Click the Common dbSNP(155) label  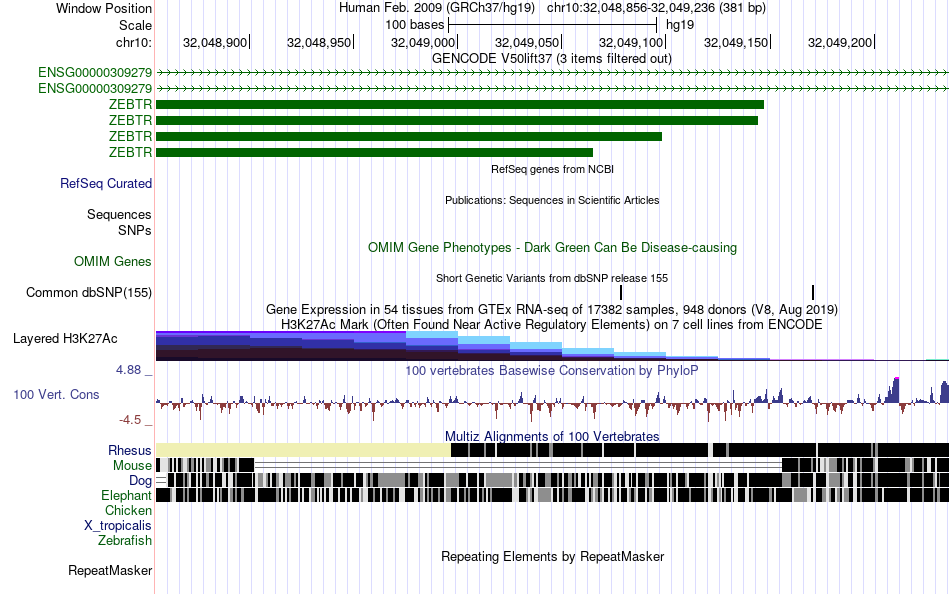(x=88, y=293)
